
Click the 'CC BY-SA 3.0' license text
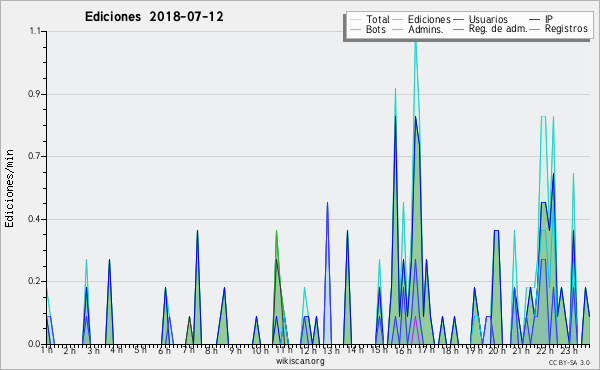[x=569, y=362]
